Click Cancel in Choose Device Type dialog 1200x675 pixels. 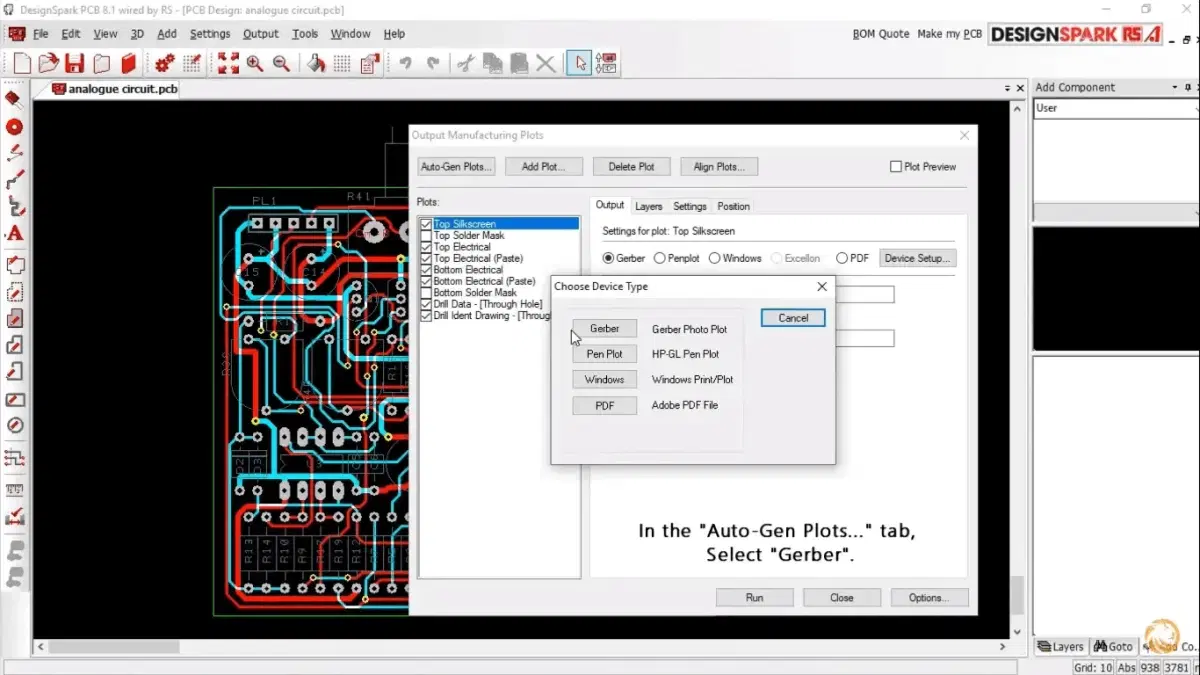point(792,318)
